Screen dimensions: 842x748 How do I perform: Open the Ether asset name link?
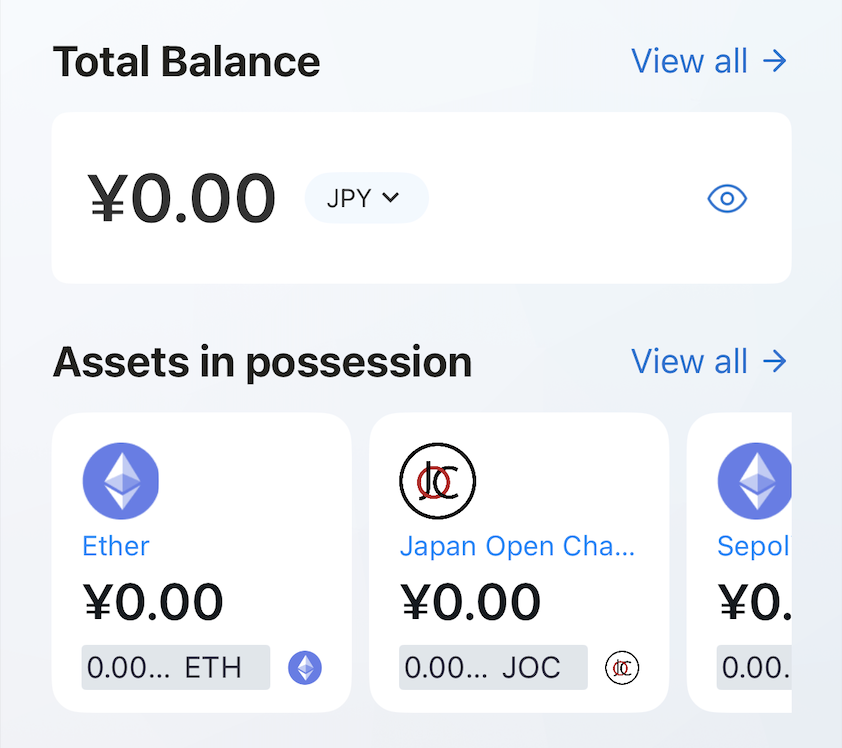click(x=116, y=546)
